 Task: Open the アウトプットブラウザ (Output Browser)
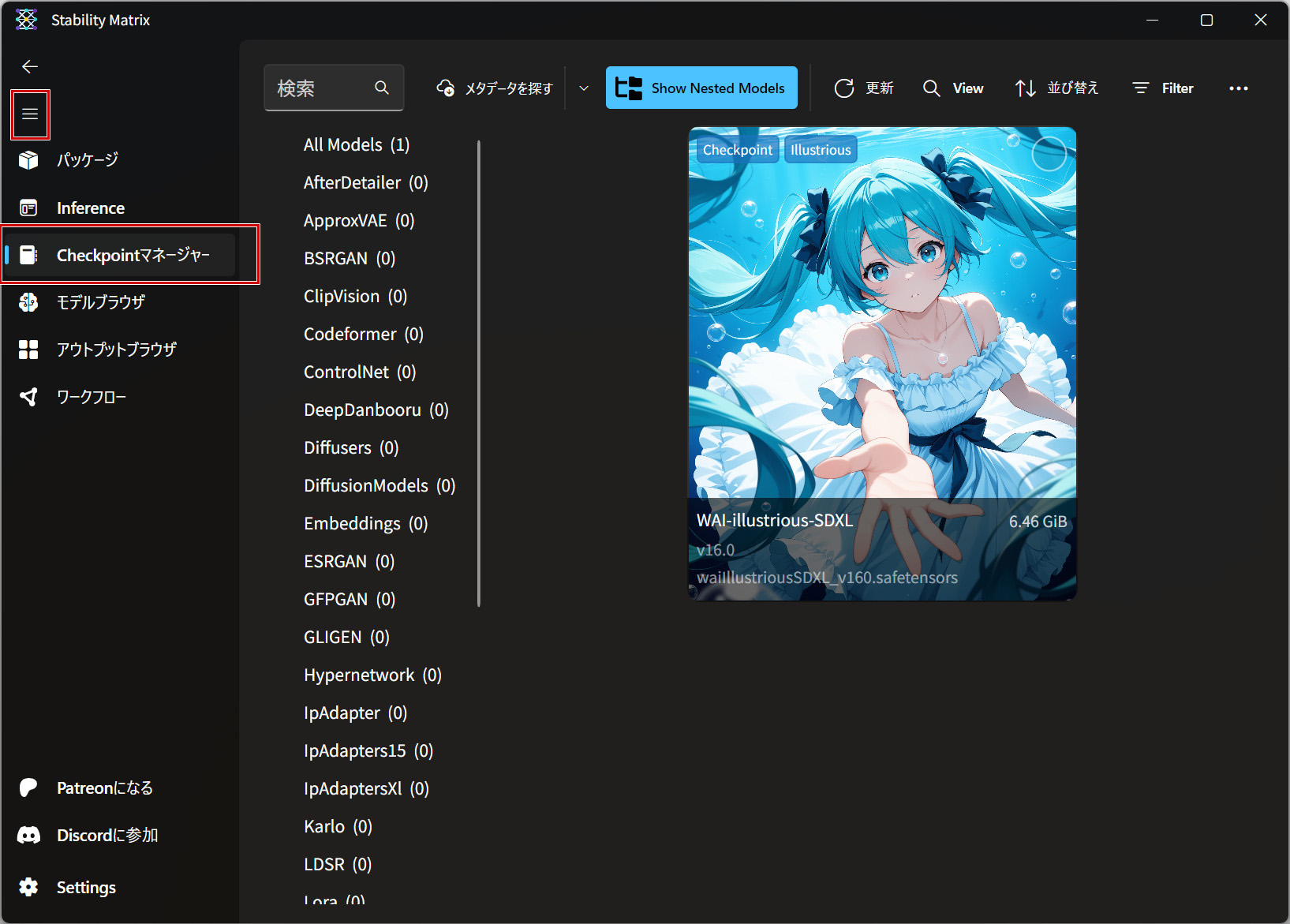click(116, 350)
